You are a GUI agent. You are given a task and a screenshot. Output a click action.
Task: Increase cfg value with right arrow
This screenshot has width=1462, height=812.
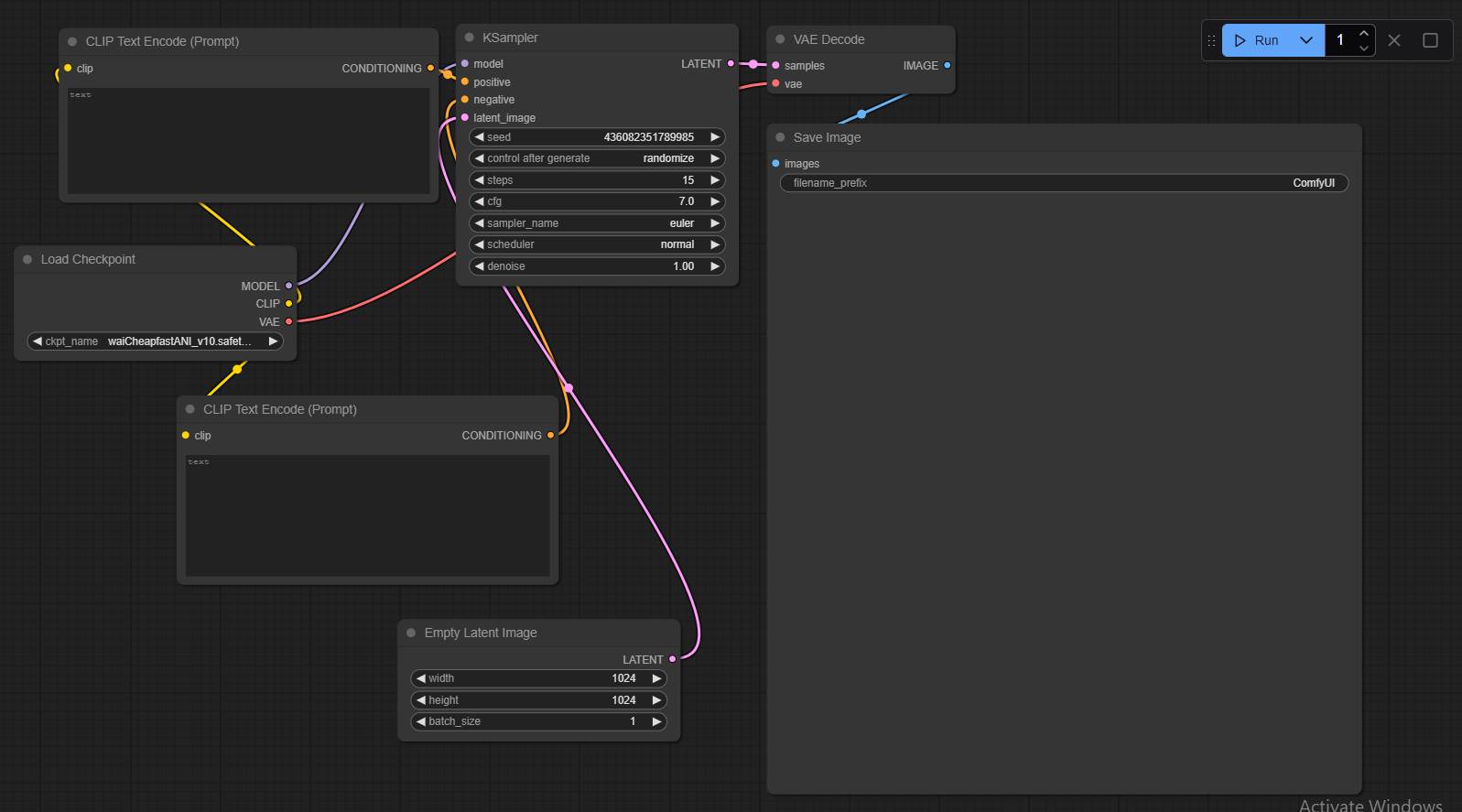tap(715, 201)
